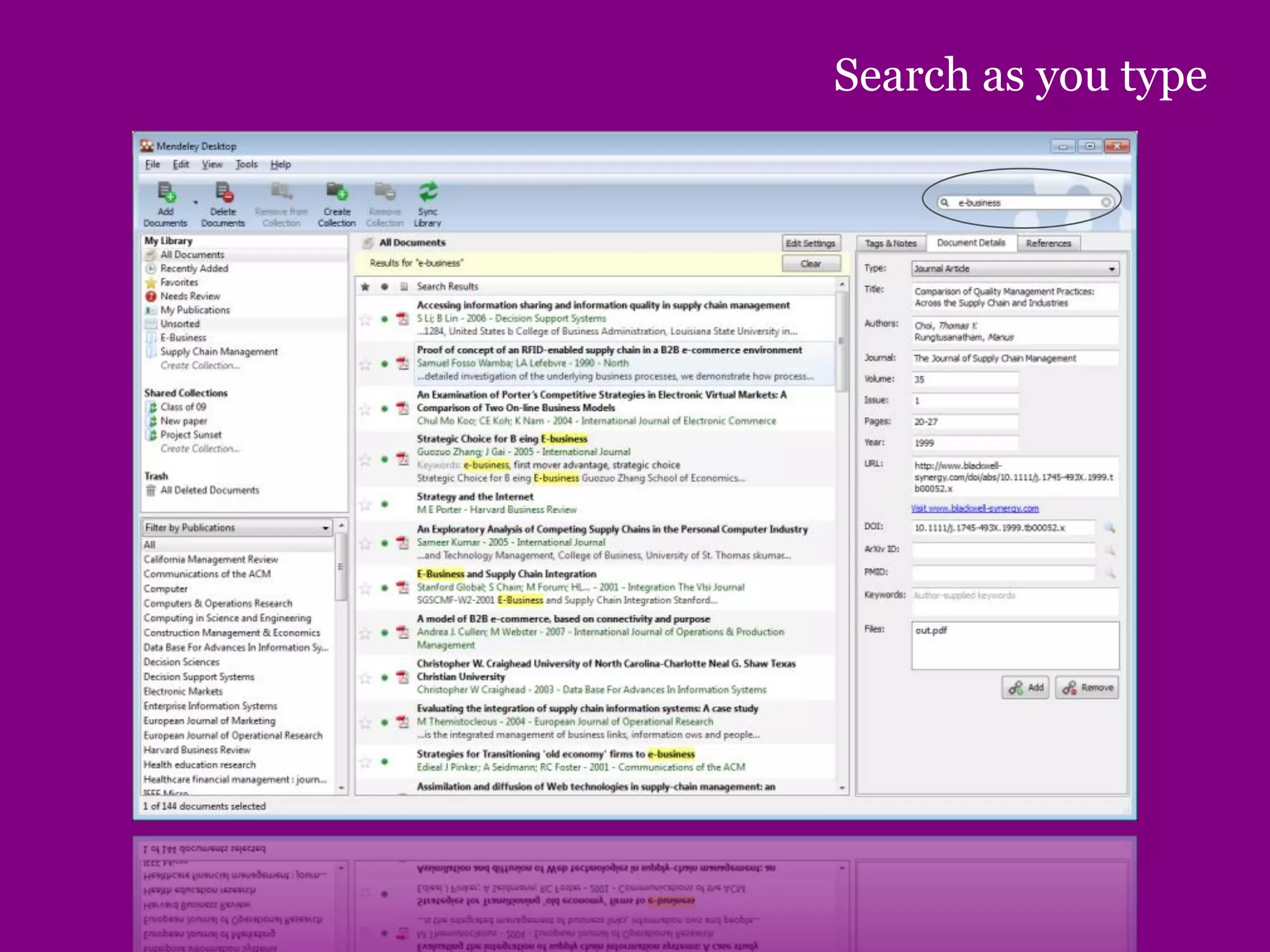Screen dimensions: 1270x952
Task: Open PDF icon of Strategic Choice E-business entry
Action: (403, 459)
